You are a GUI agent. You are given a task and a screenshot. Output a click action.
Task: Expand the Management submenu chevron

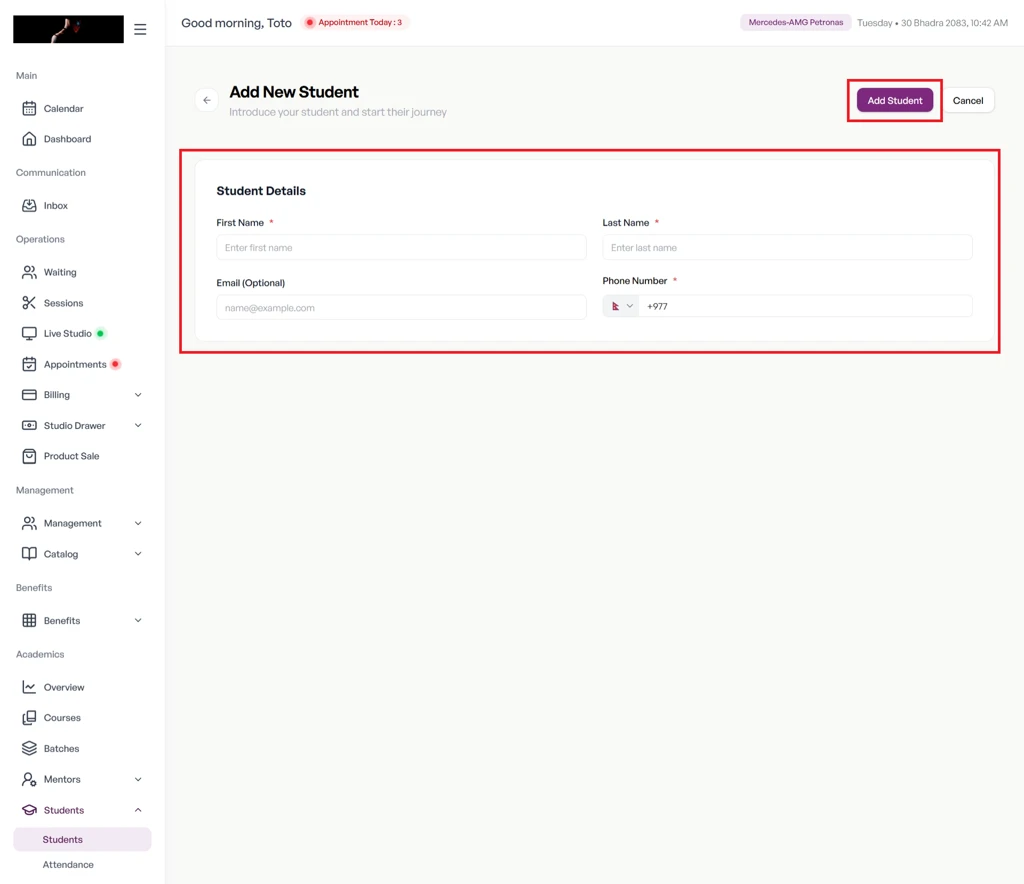coord(138,523)
